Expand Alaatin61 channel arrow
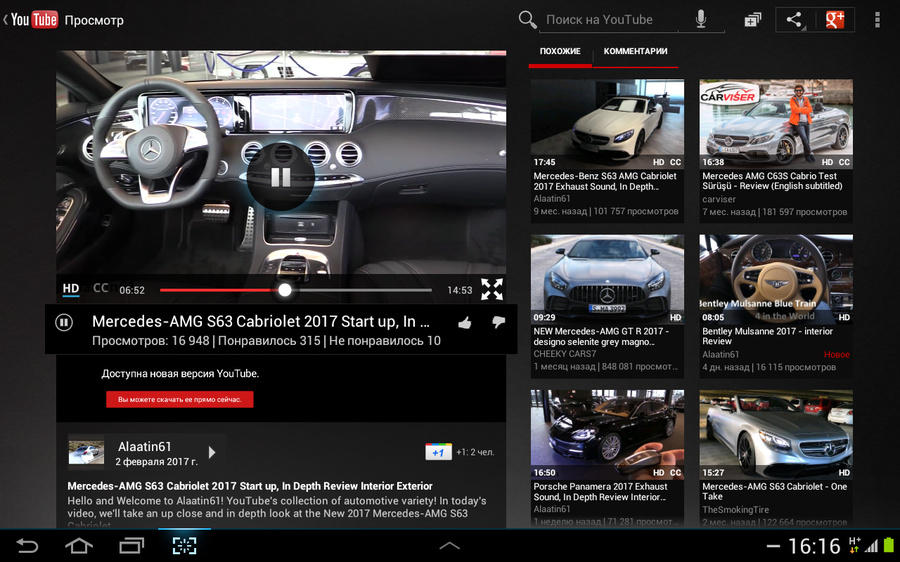Viewport: 900px width, 562px height. click(212, 452)
